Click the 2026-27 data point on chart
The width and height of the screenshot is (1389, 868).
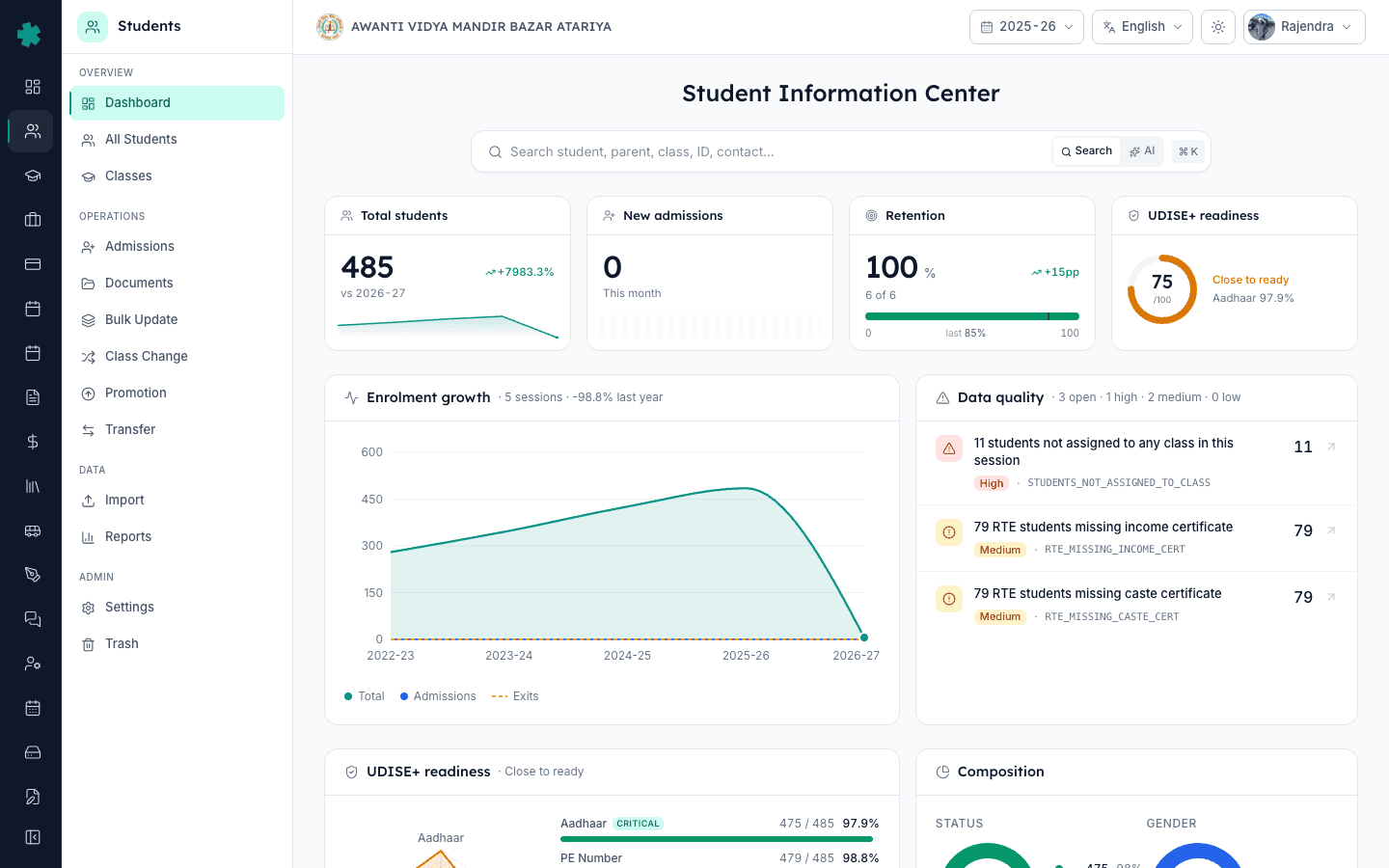click(x=864, y=637)
